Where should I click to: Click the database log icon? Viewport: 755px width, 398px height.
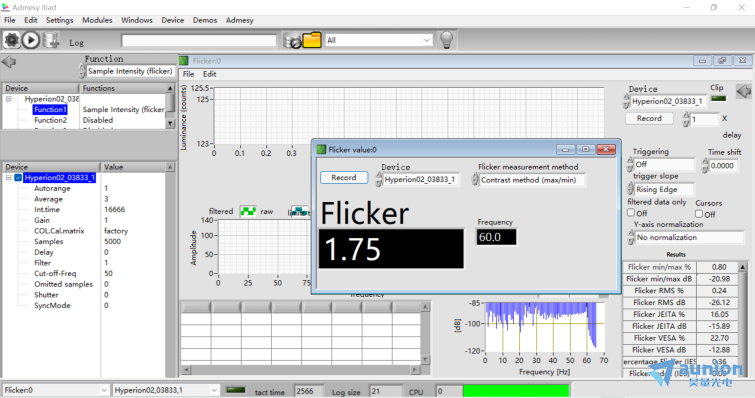[x=51, y=40]
